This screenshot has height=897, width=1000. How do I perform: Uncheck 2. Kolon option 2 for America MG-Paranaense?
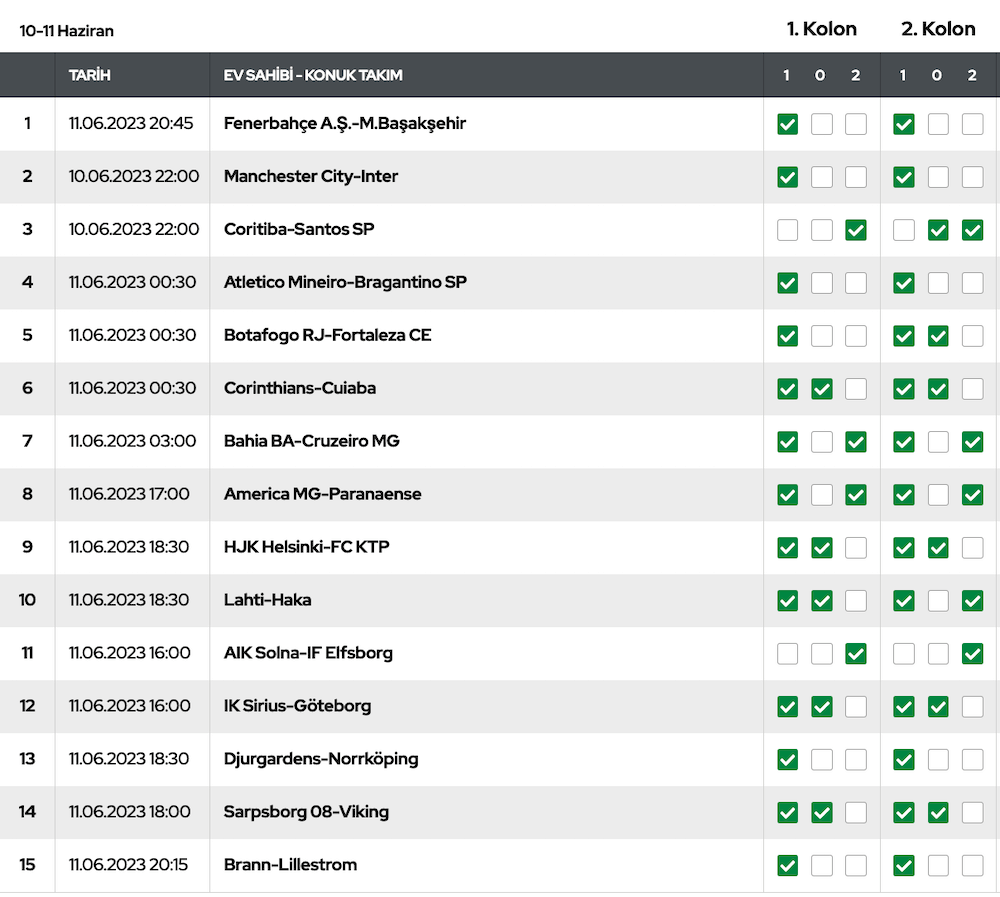coord(973,494)
